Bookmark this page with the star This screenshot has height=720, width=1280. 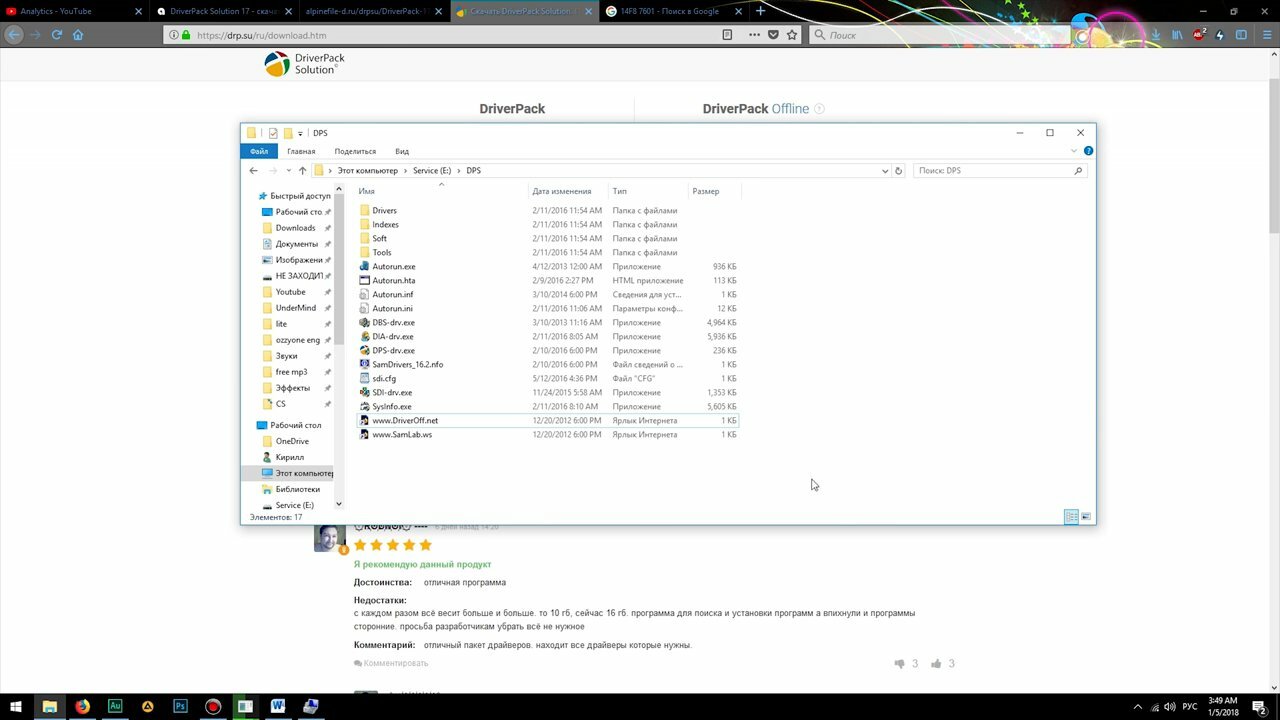[792, 35]
